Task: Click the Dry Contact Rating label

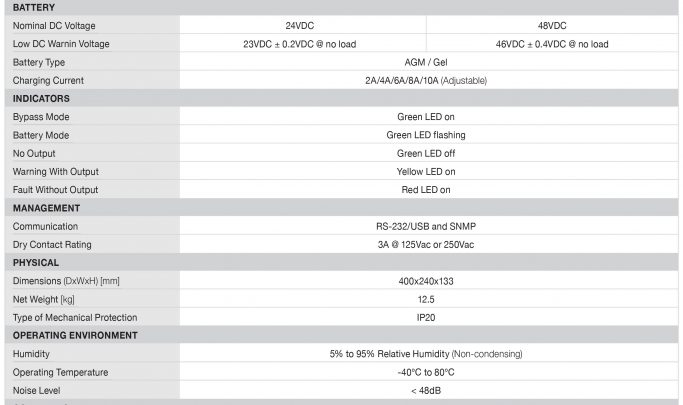Action: (x=52, y=245)
